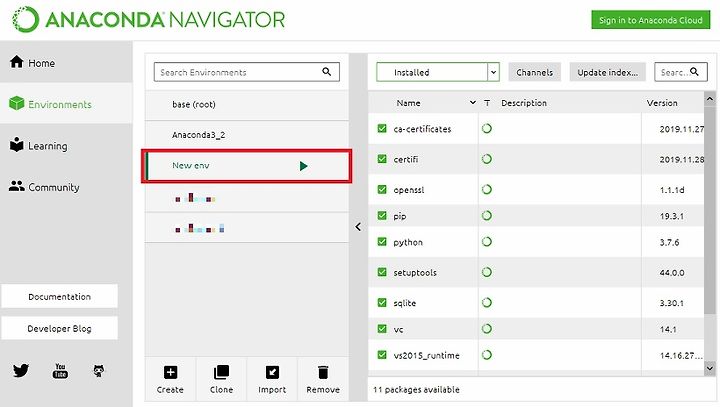The image size is (720, 407).
Task: Click the Learning book icon
Action: pyautogui.click(x=17, y=144)
